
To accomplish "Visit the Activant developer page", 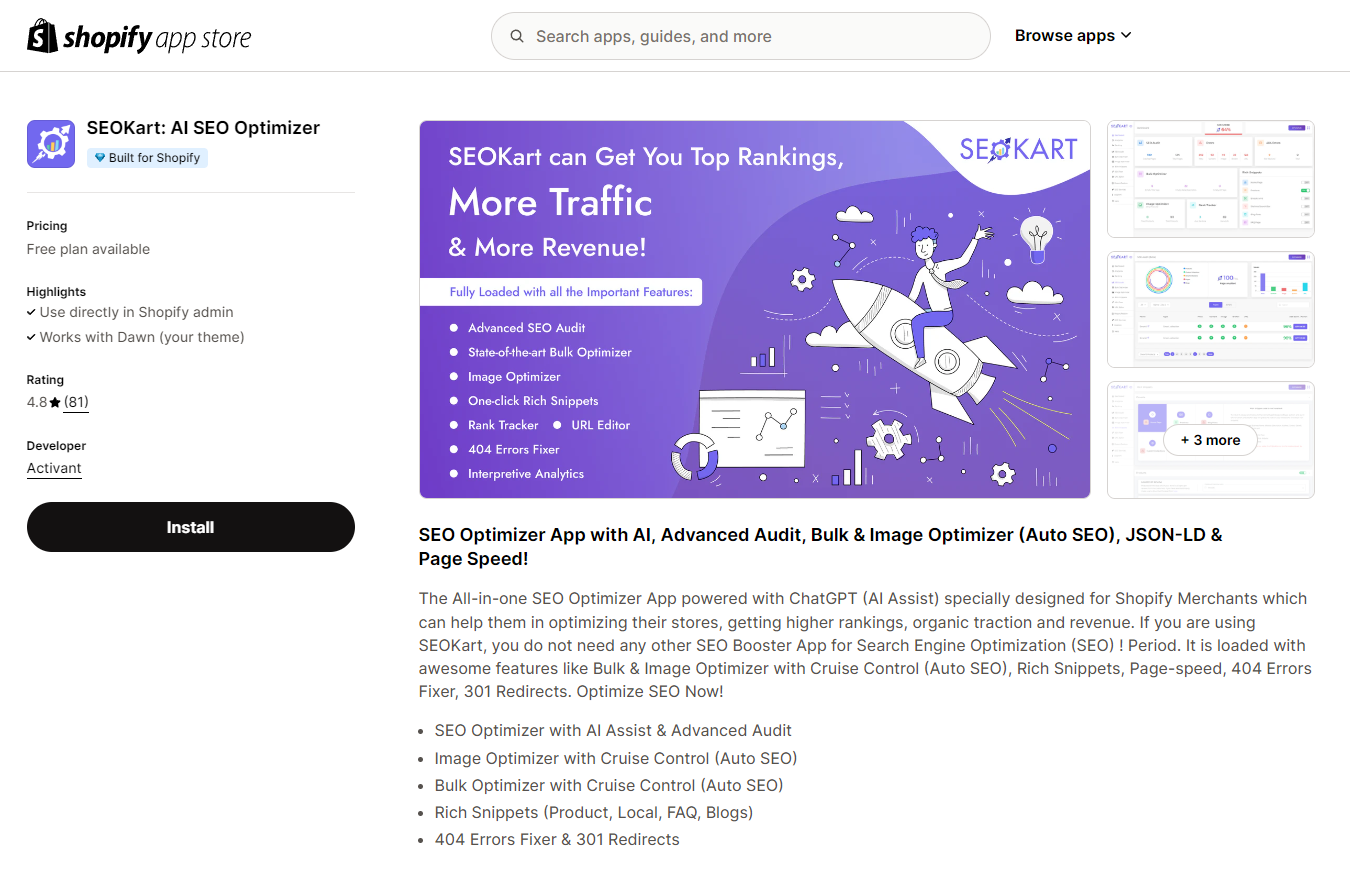I will click(54, 468).
